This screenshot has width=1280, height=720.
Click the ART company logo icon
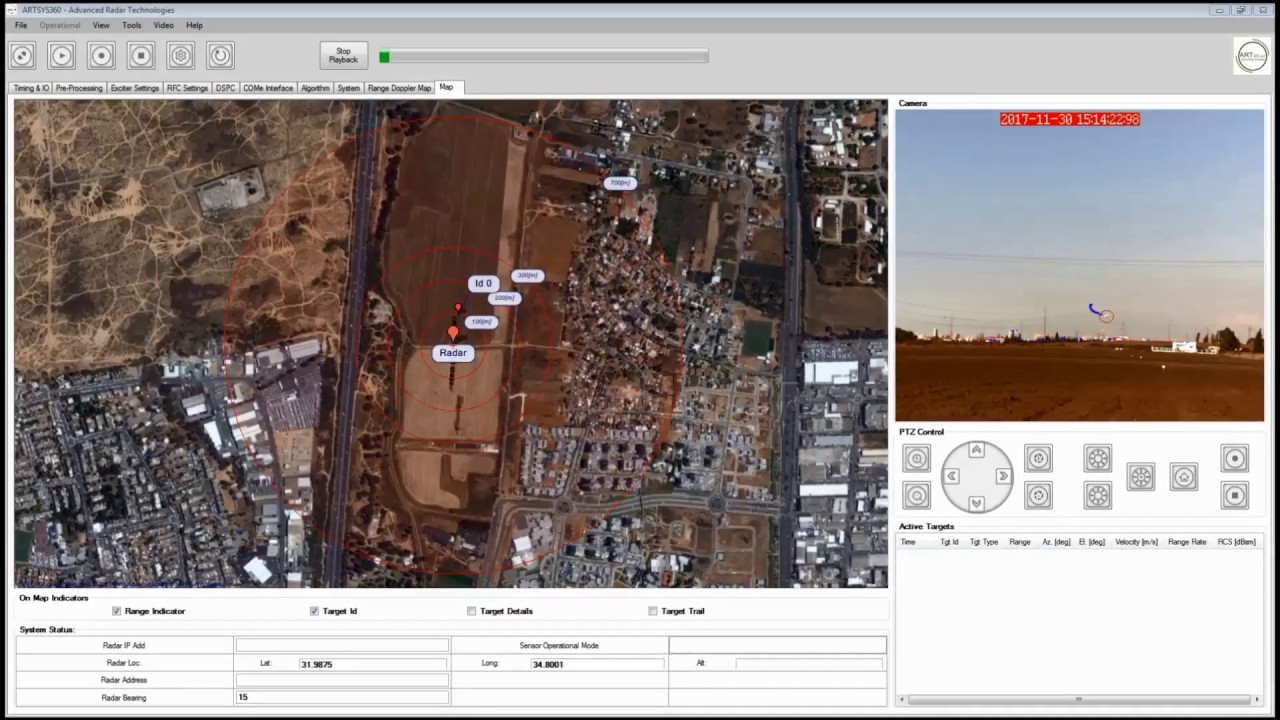click(1252, 56)
